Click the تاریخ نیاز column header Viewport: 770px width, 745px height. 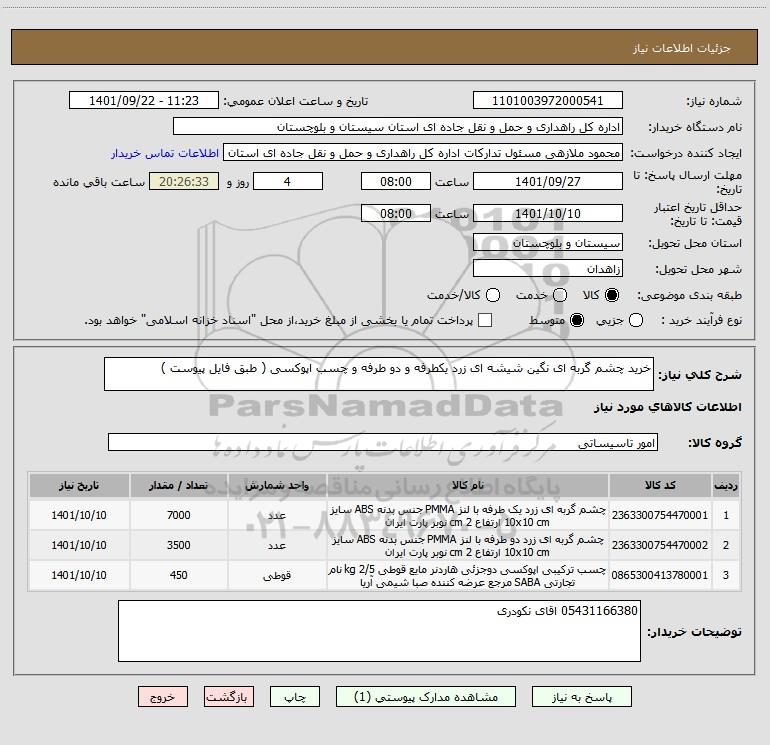[79, 485]
